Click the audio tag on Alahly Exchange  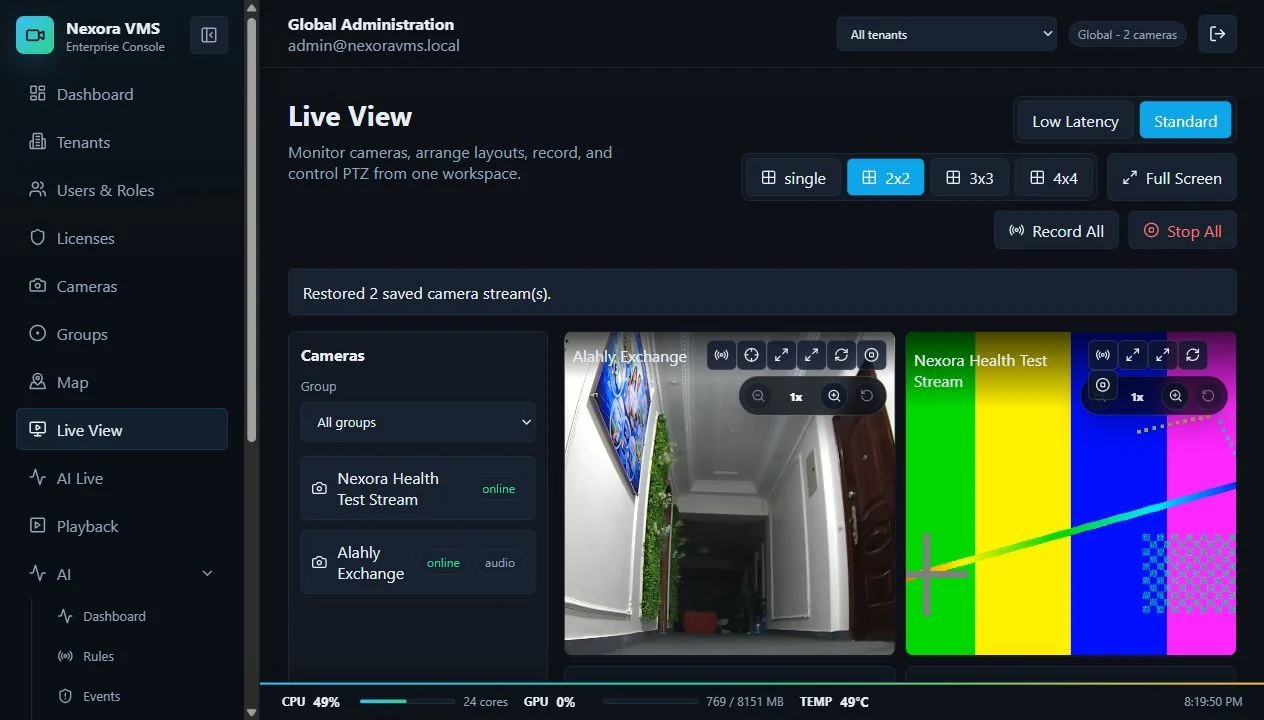pyautogui.click(x=500, y=562)
